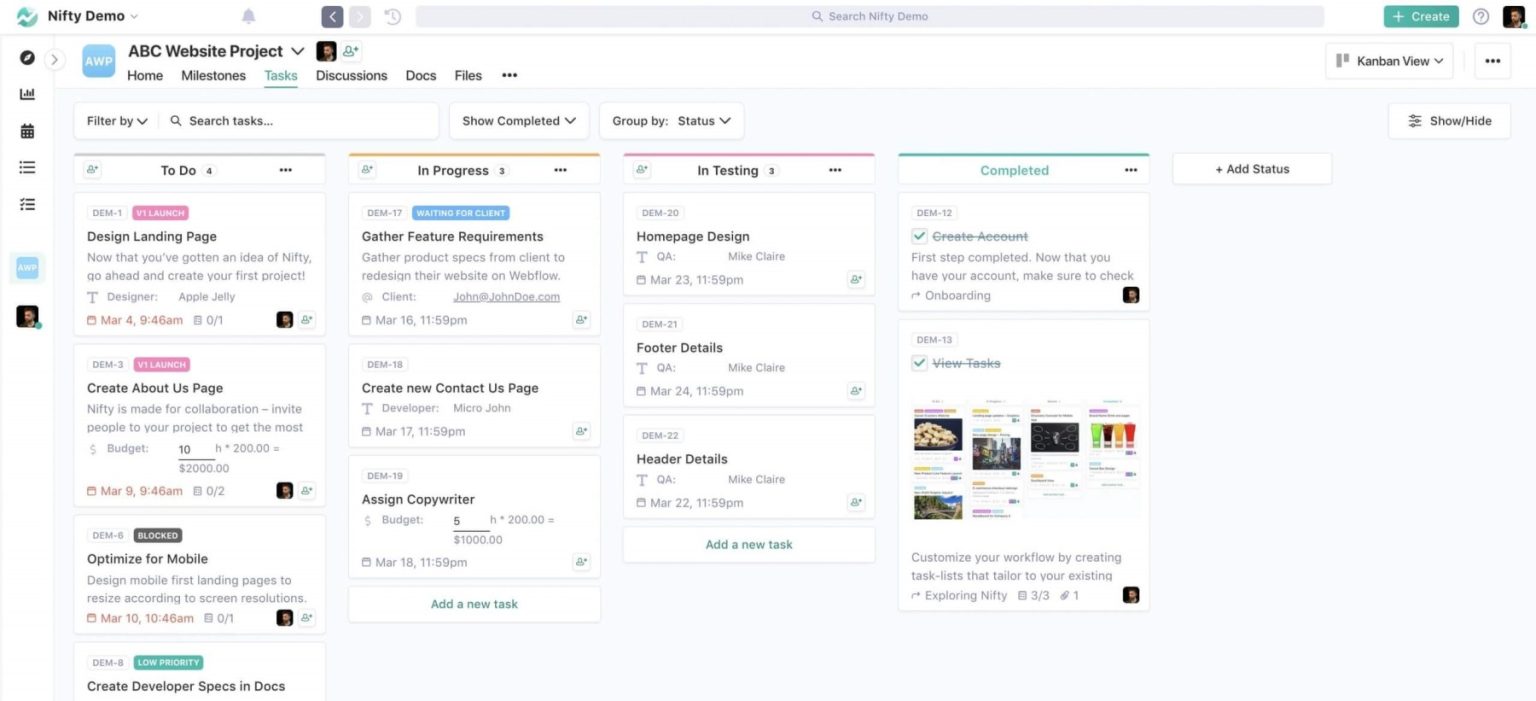Screen dimensions: 1536x701
Task: Switch to the Milestones tab
Action: pos(213,75)
